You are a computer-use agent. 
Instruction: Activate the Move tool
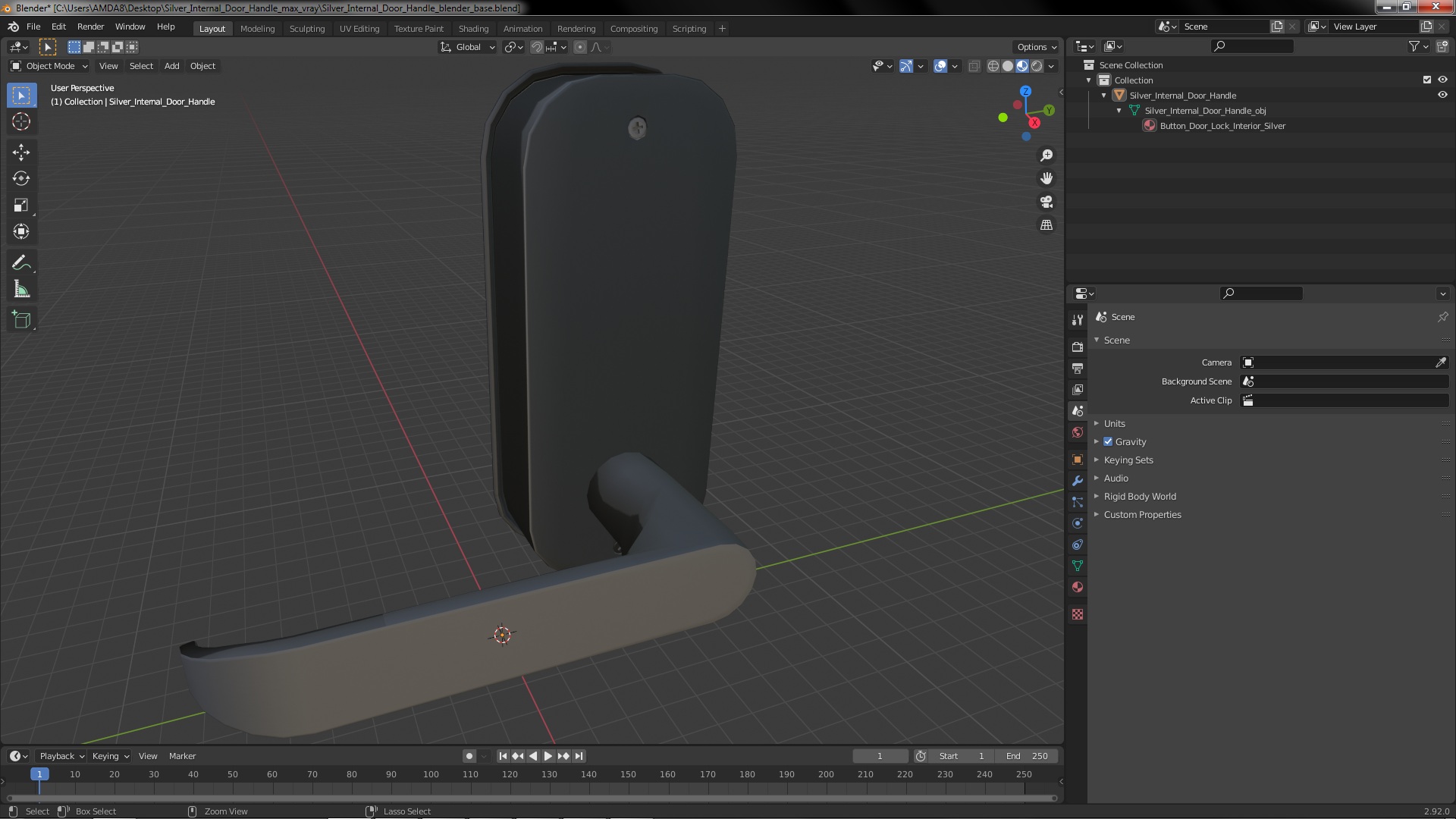21,152
